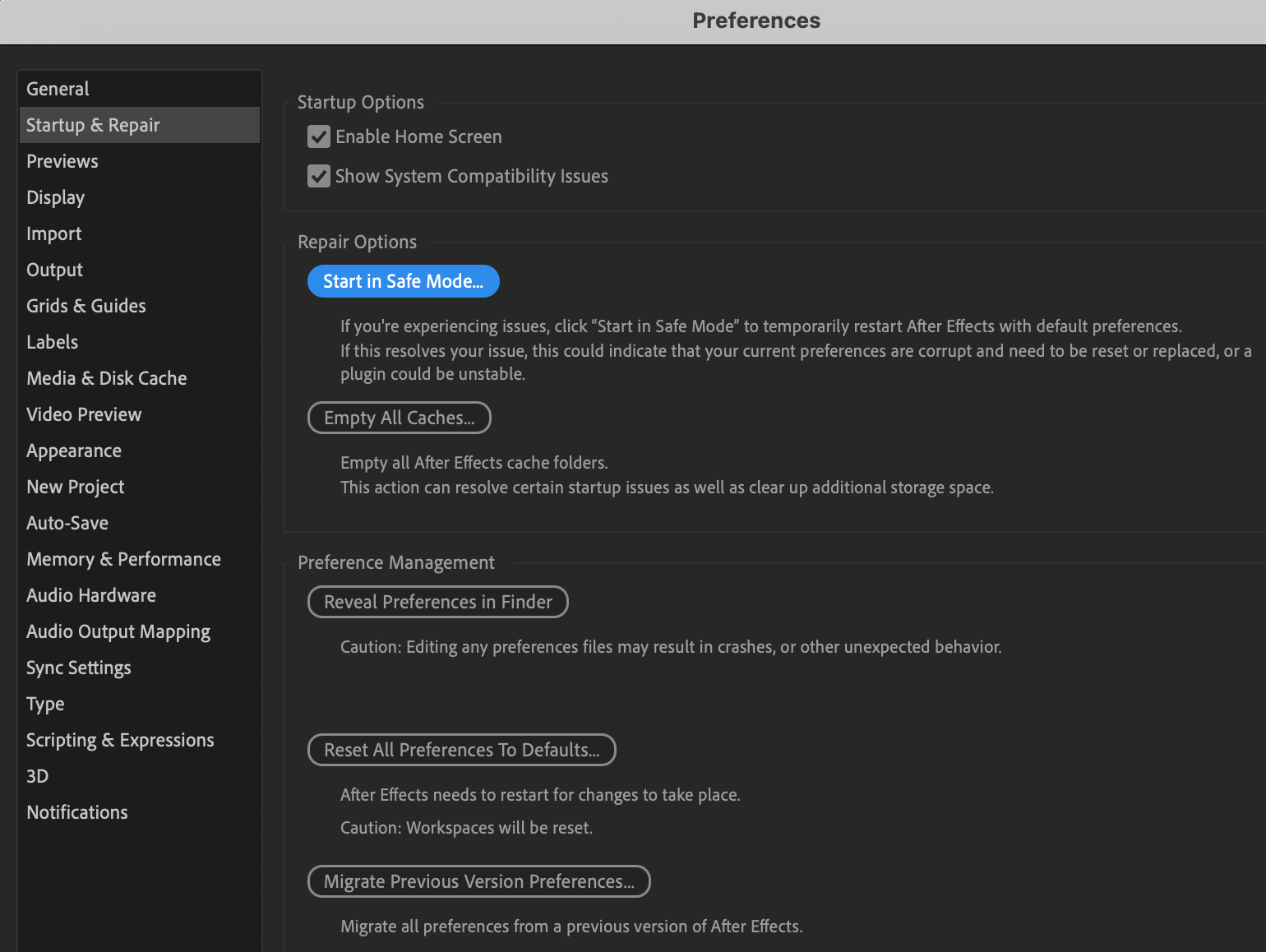Image resolution: width=1266 pixels, height=952 pixels.
Task: Open the General preferences category
Action: [58, 89]
